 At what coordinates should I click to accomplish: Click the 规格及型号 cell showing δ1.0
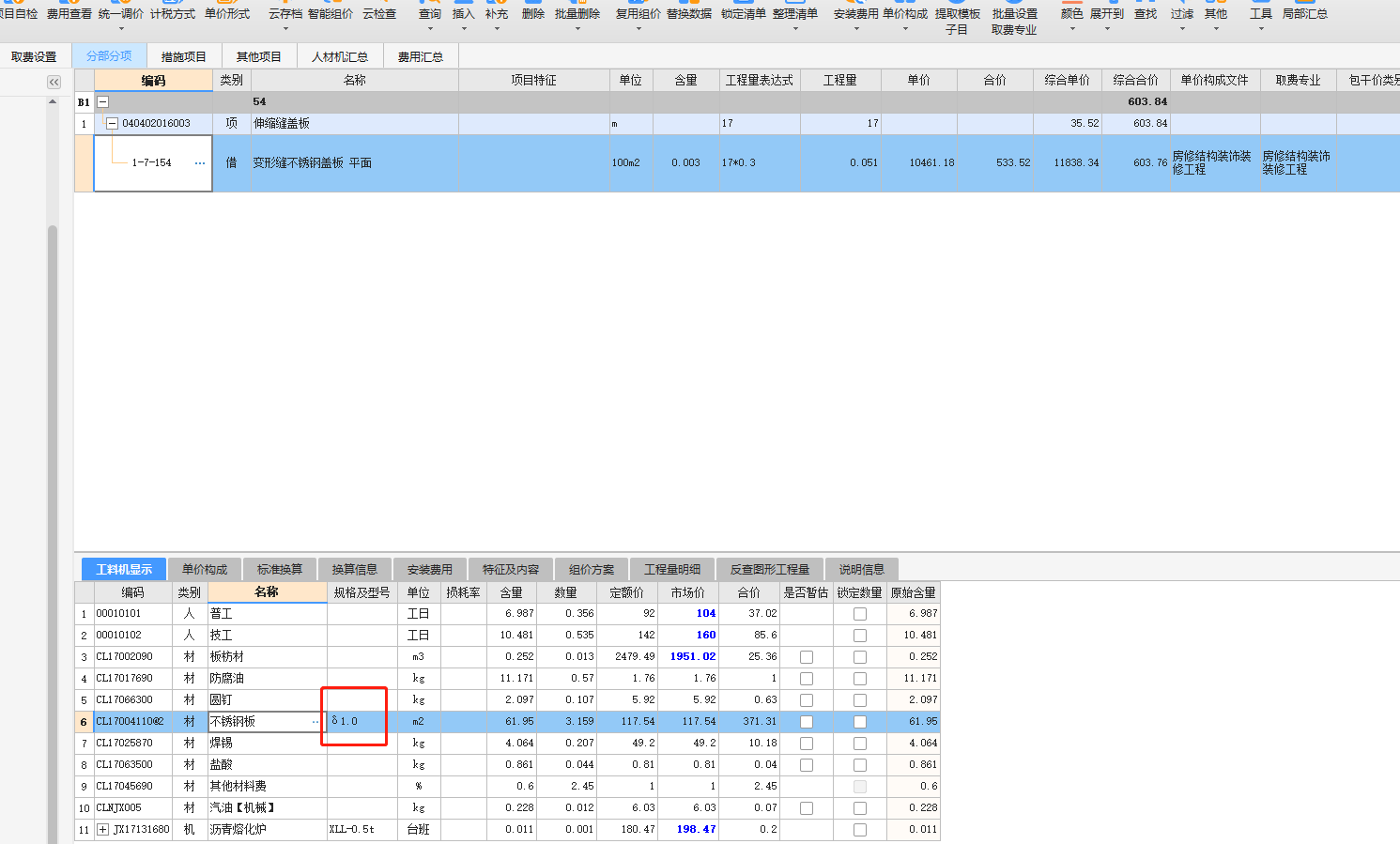362,722
